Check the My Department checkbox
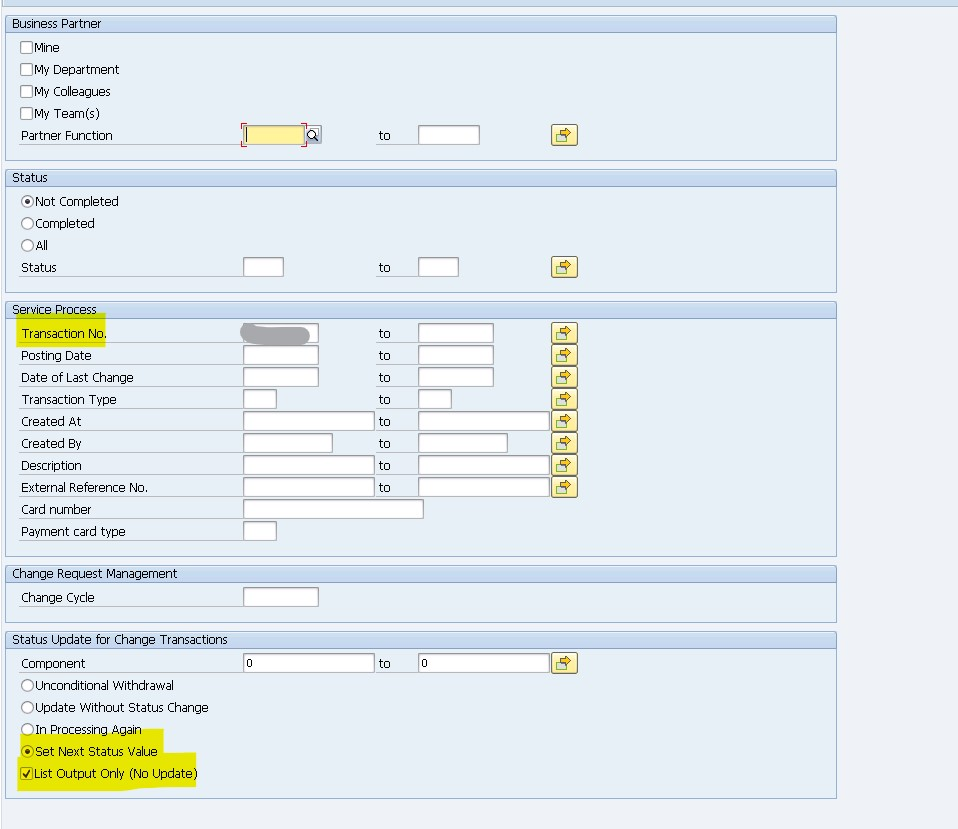 [26, 69]
